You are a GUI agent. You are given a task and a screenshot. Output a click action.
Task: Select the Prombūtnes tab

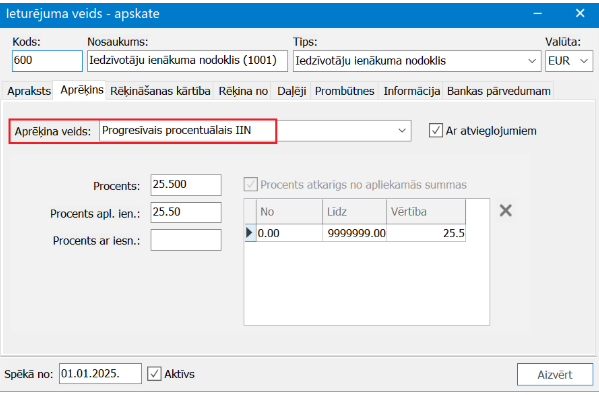345,91
